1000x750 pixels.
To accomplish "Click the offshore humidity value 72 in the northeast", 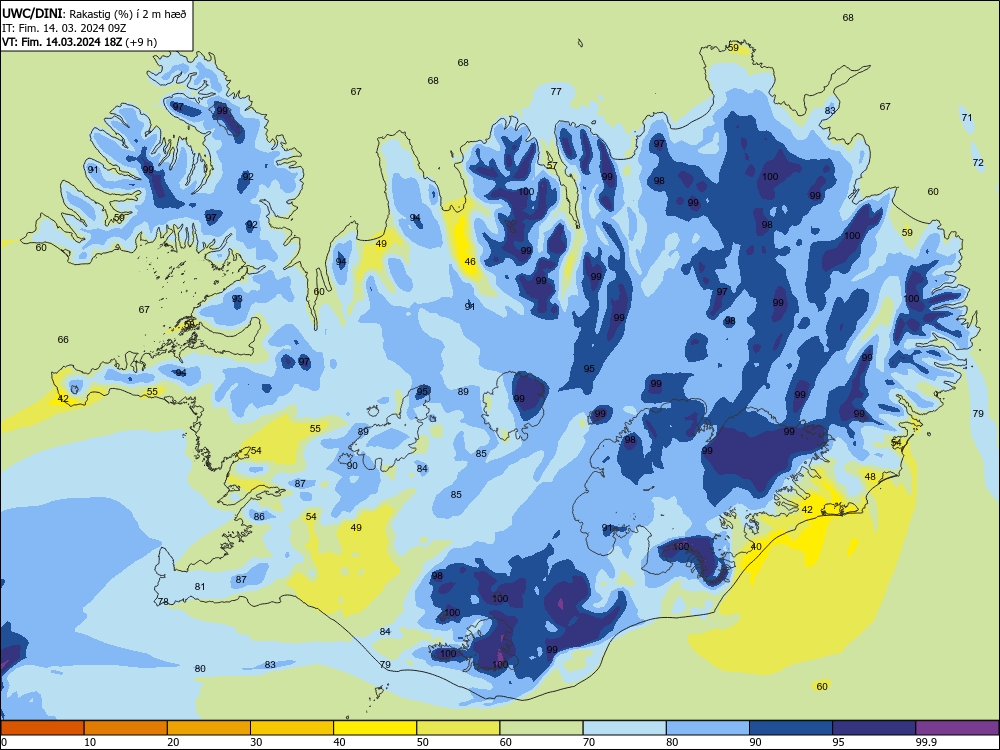I will point(978,163).
